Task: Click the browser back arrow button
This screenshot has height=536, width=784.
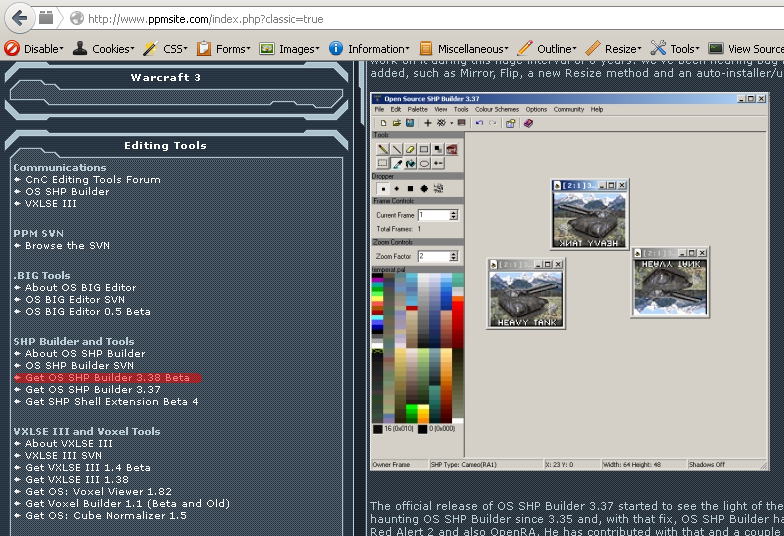Action: click(x=19, y=18)
